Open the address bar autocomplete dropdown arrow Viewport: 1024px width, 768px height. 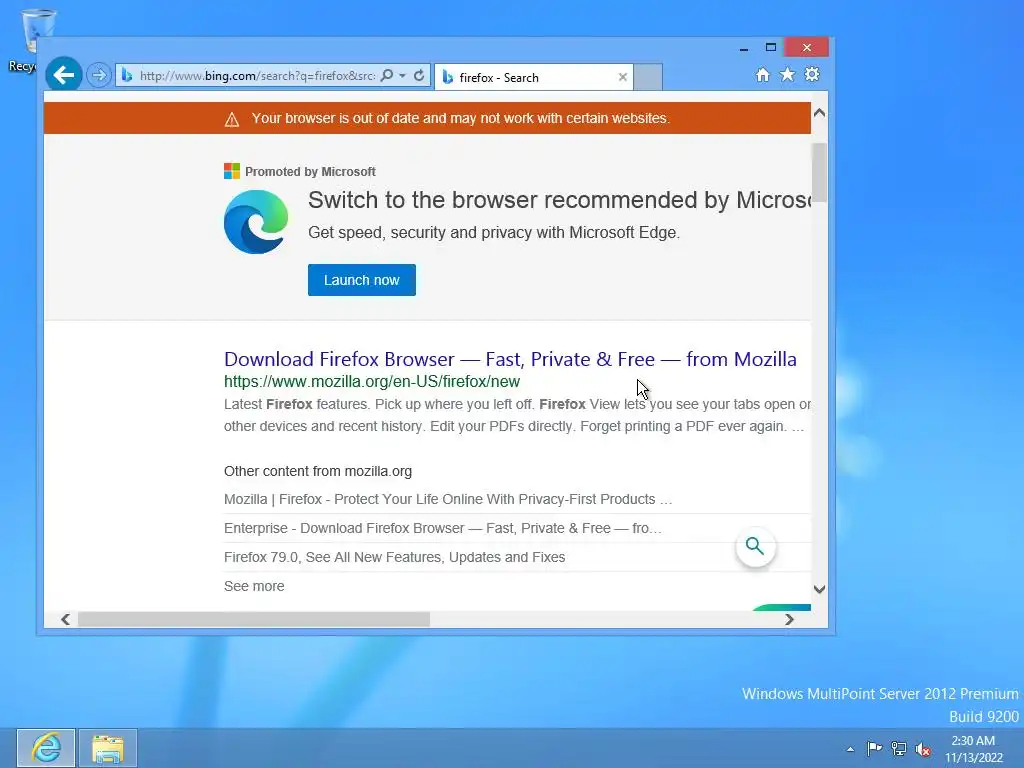coord(402,76)
